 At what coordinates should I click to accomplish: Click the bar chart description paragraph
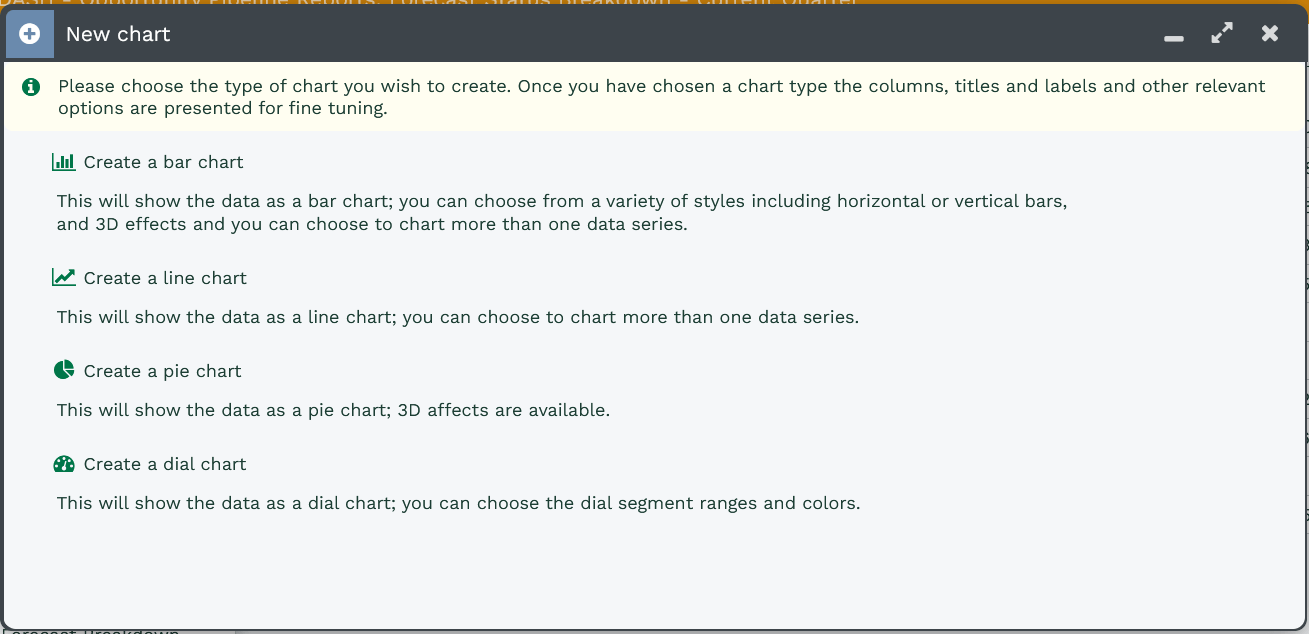(x=560, y=213)
